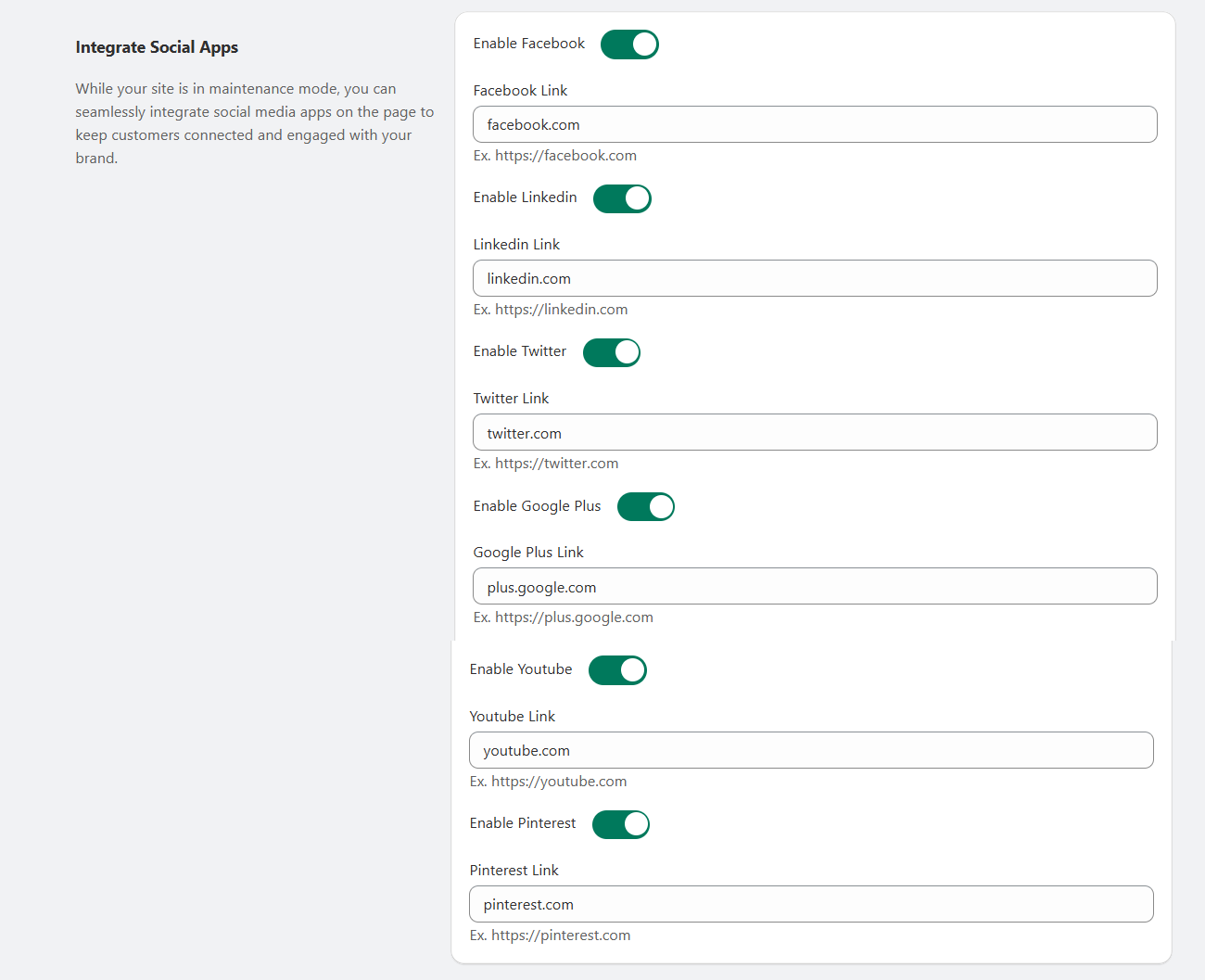Screen dimensions: 1205x980
Task: Click the 'Youtube Link' field label
Action: click(512, 717)
